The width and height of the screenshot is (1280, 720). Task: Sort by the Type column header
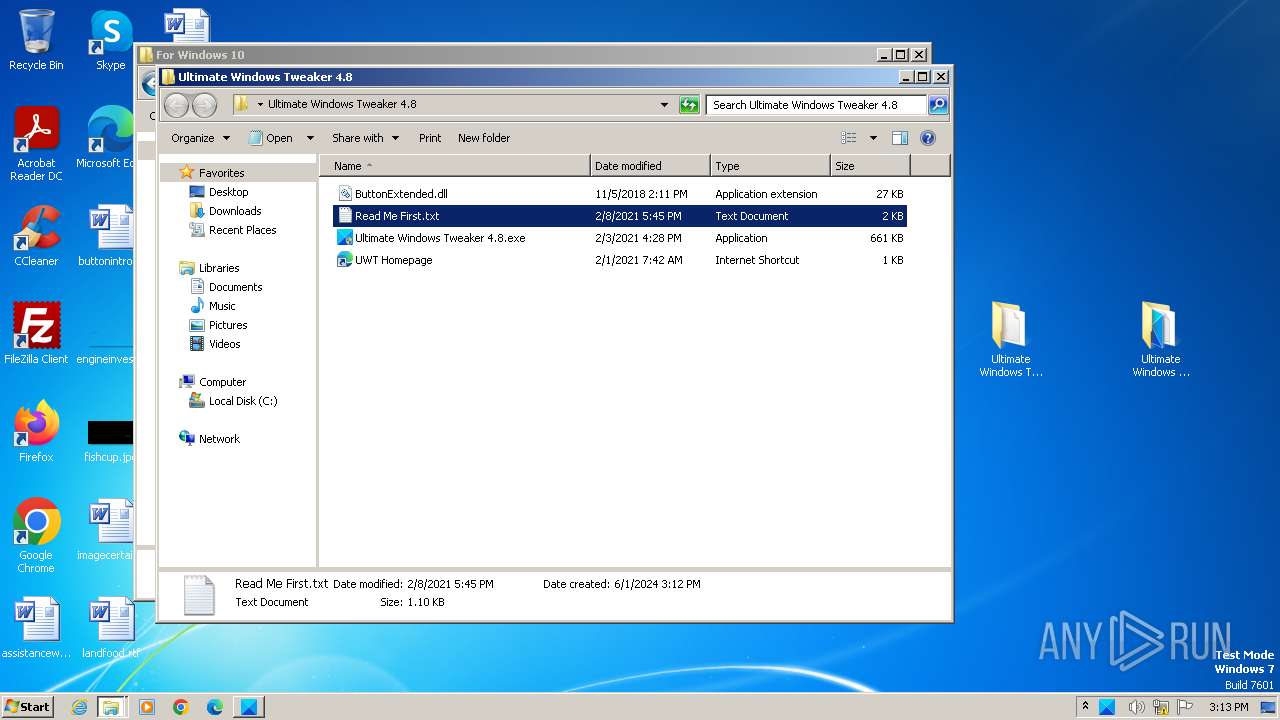pos(771,166)
